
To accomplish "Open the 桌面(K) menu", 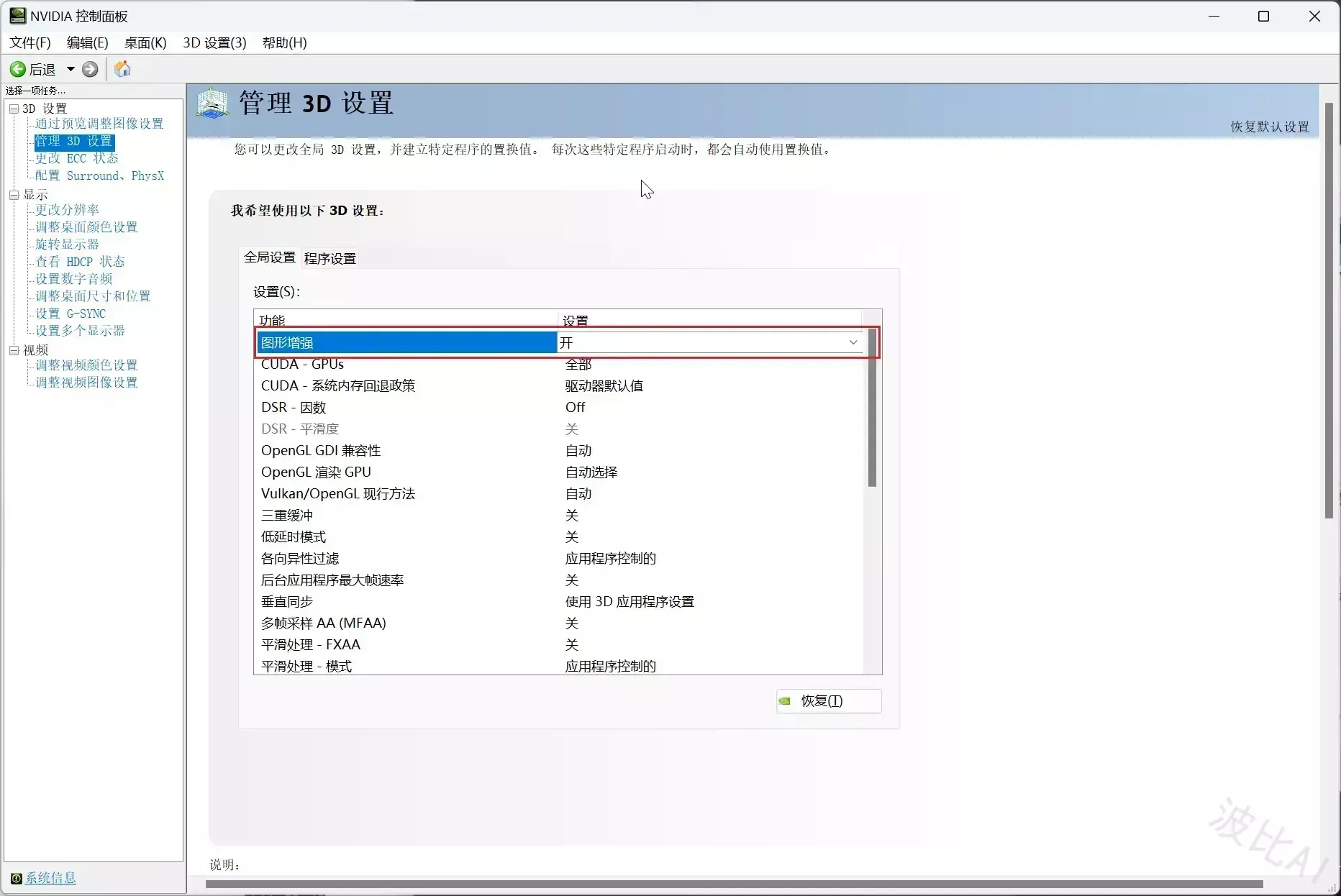I will (x=145, y=42).
